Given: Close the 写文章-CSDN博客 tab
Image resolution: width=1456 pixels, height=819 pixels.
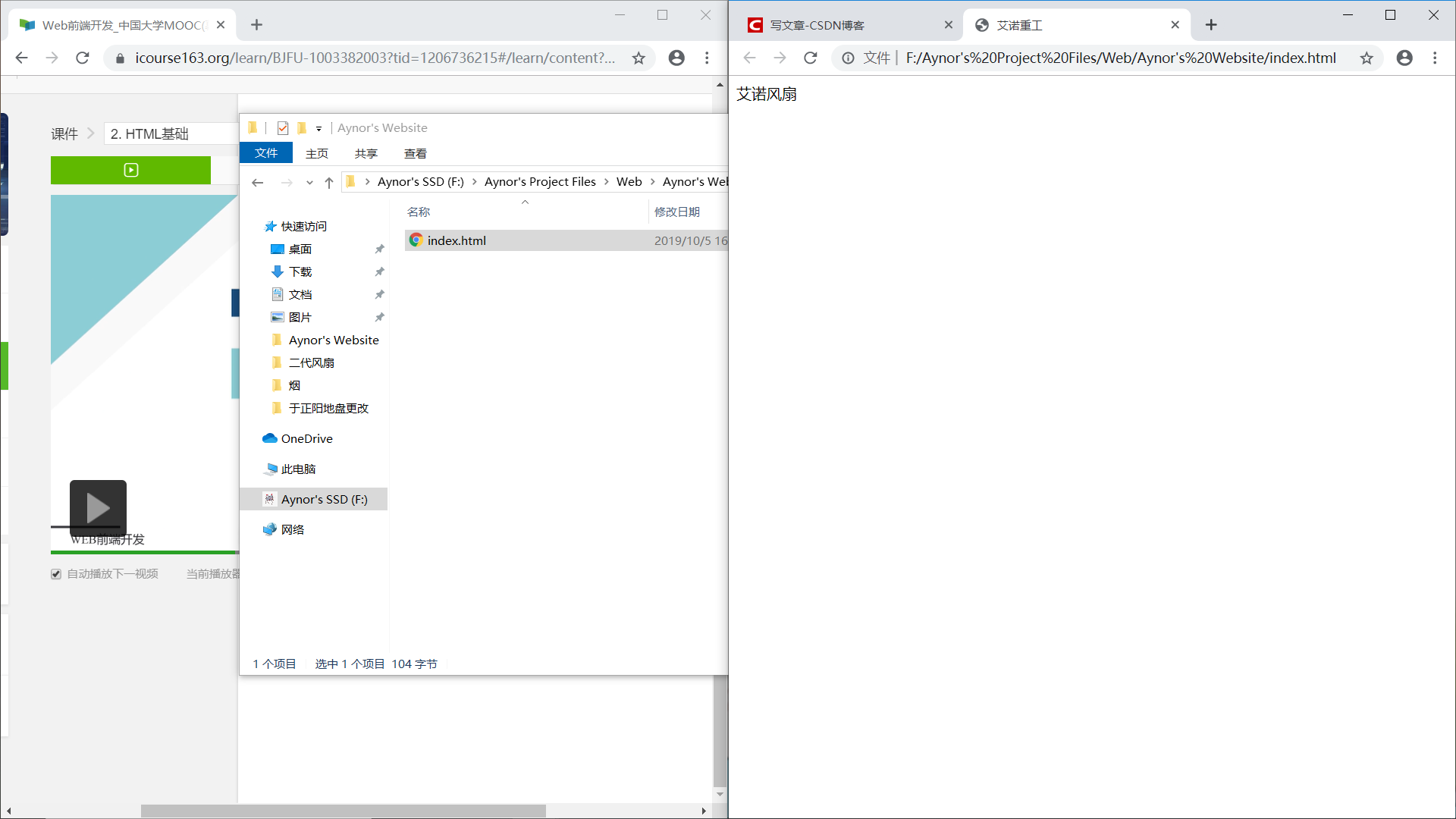Looking at the screenshot, I should click(x=948, y=25).
